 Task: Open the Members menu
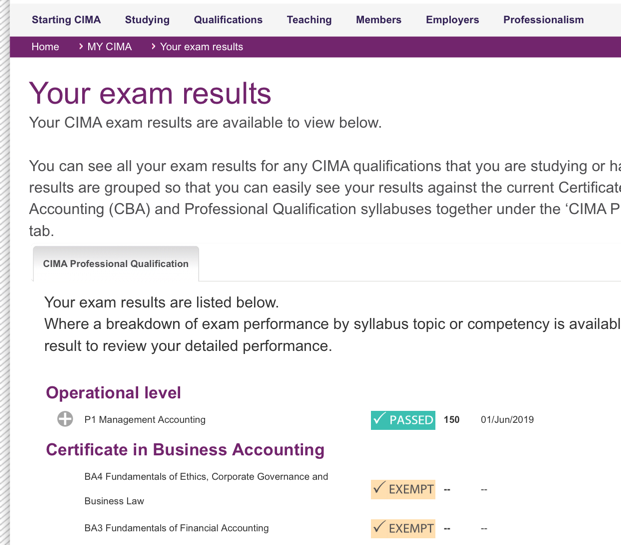pos(378,20)
